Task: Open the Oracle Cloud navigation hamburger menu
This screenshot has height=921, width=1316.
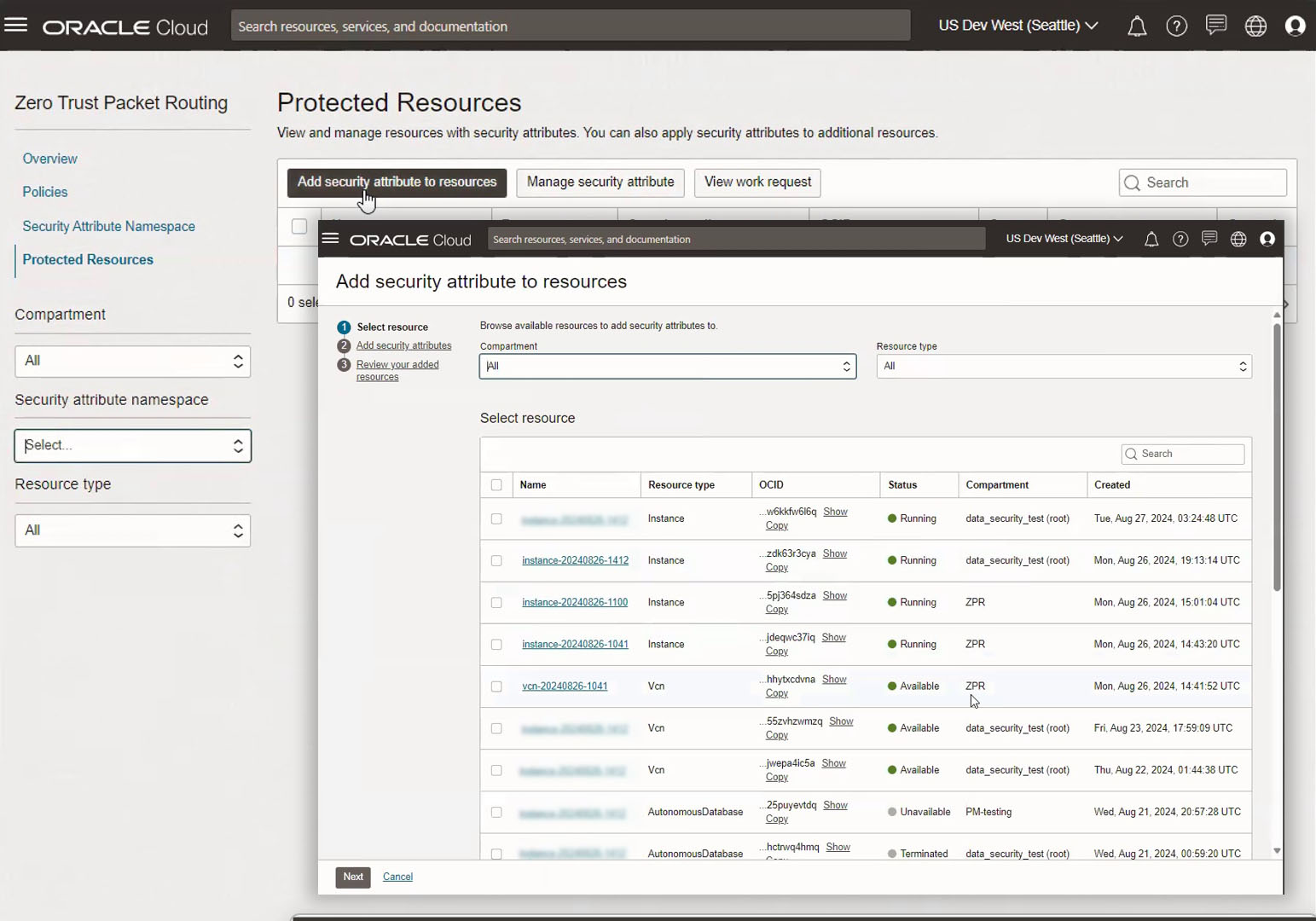Action: pos(15,25)
